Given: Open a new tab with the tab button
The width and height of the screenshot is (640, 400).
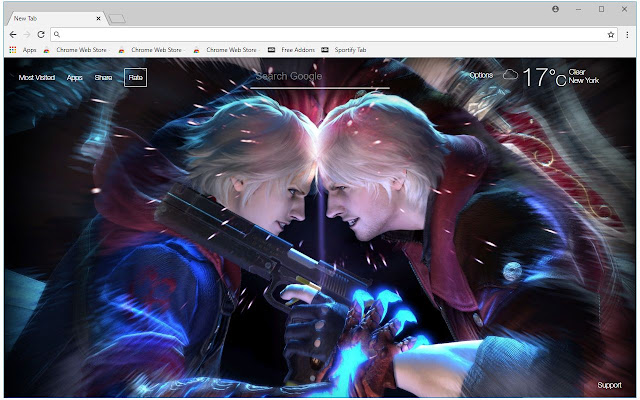Looking at the screenshot, I should point(117,19).
